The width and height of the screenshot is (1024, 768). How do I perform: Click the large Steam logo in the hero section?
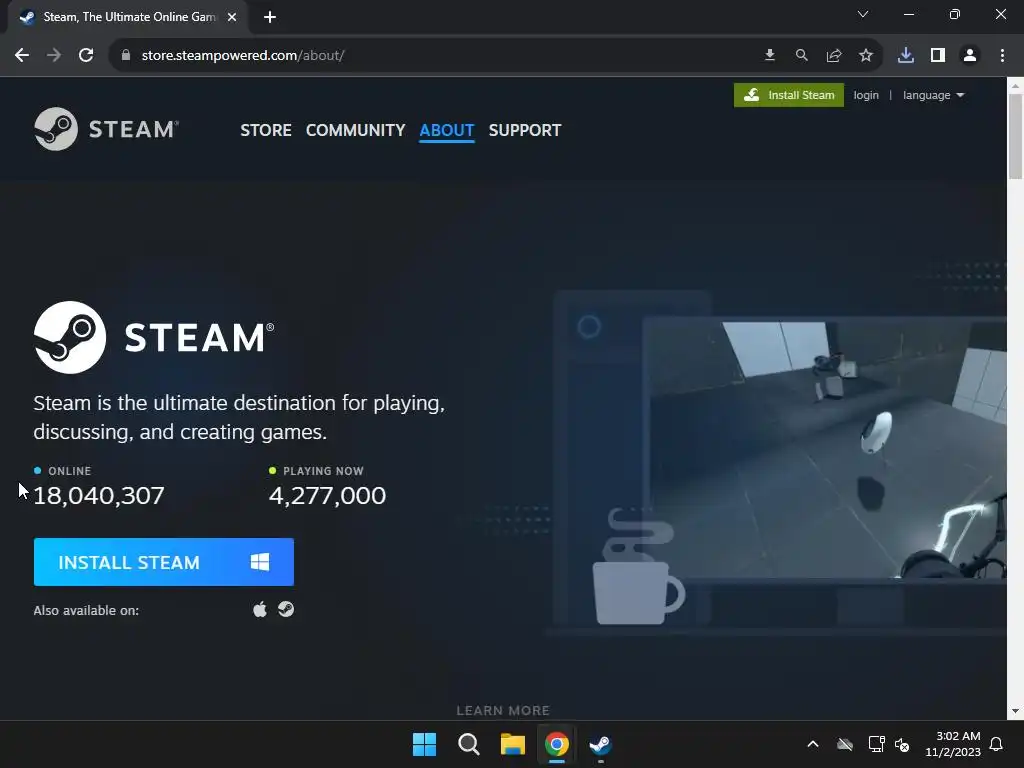click(x=154, y=337)
